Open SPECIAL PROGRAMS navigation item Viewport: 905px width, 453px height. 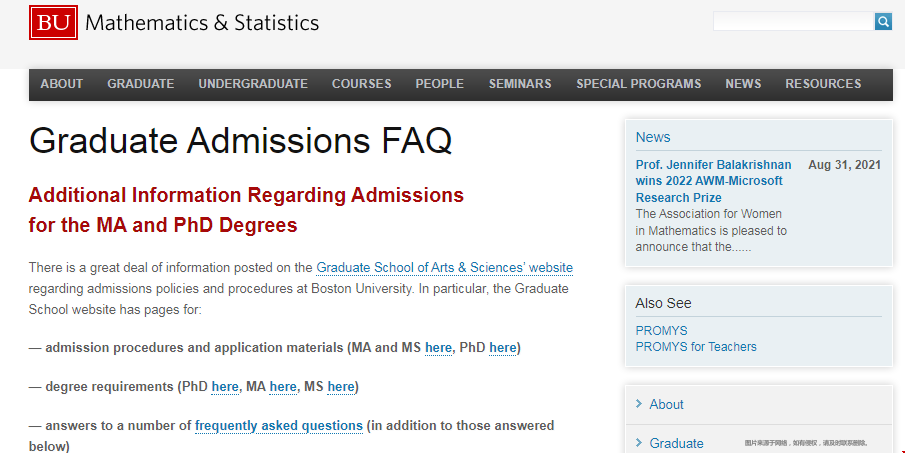pos(639,84)
